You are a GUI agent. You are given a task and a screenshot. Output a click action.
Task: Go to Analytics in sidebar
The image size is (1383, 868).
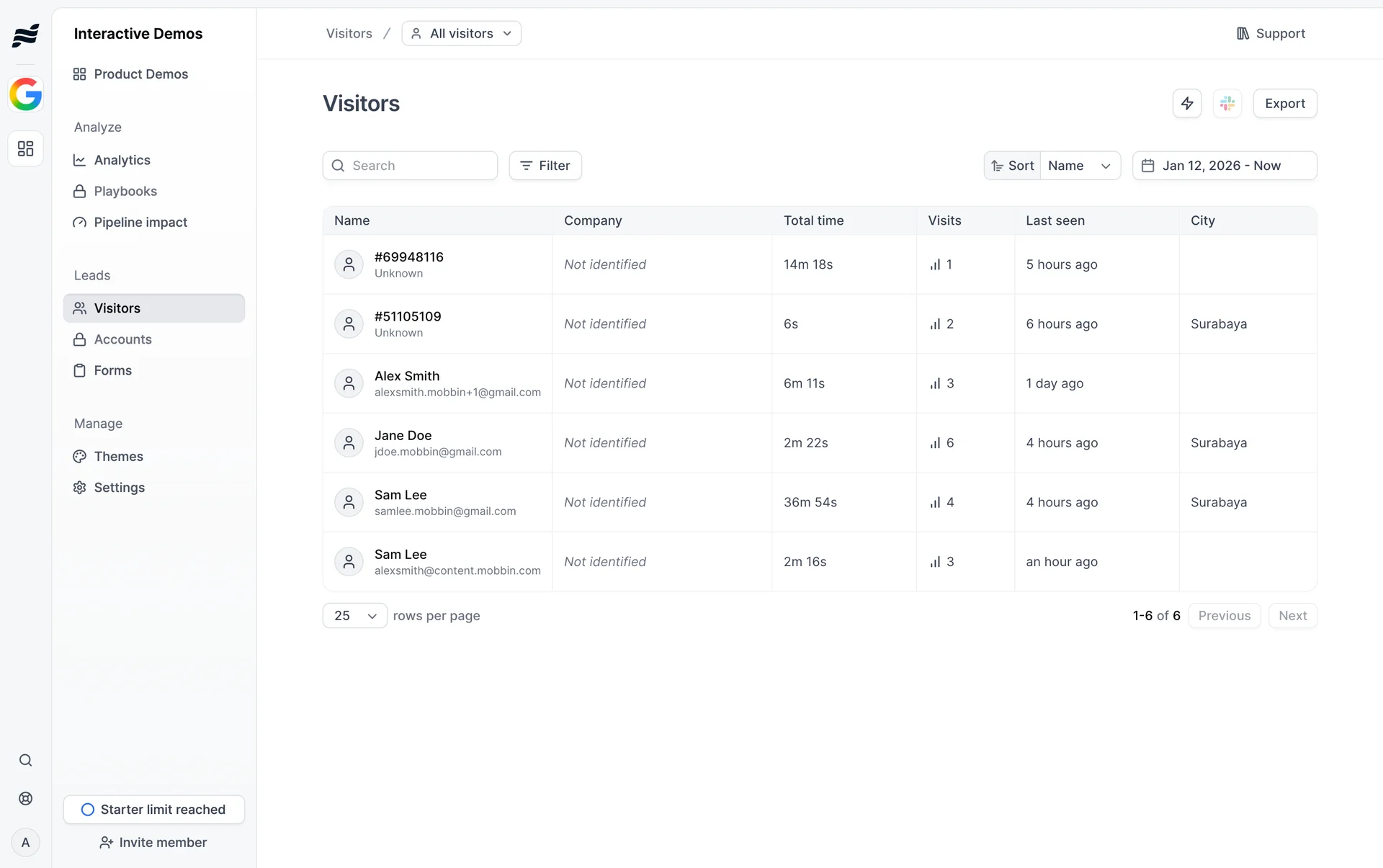122,160
